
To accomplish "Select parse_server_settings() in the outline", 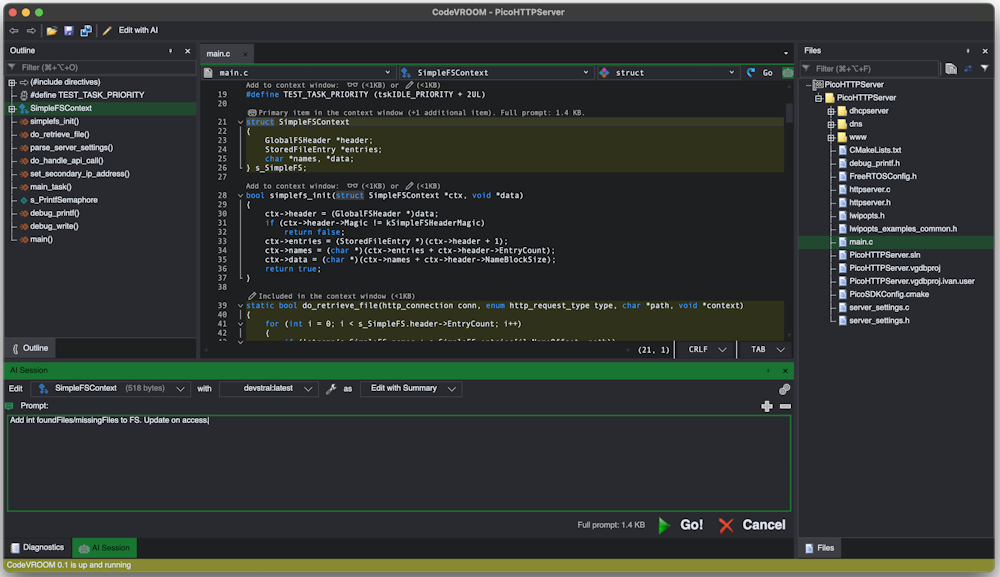I will click(71, 147).
